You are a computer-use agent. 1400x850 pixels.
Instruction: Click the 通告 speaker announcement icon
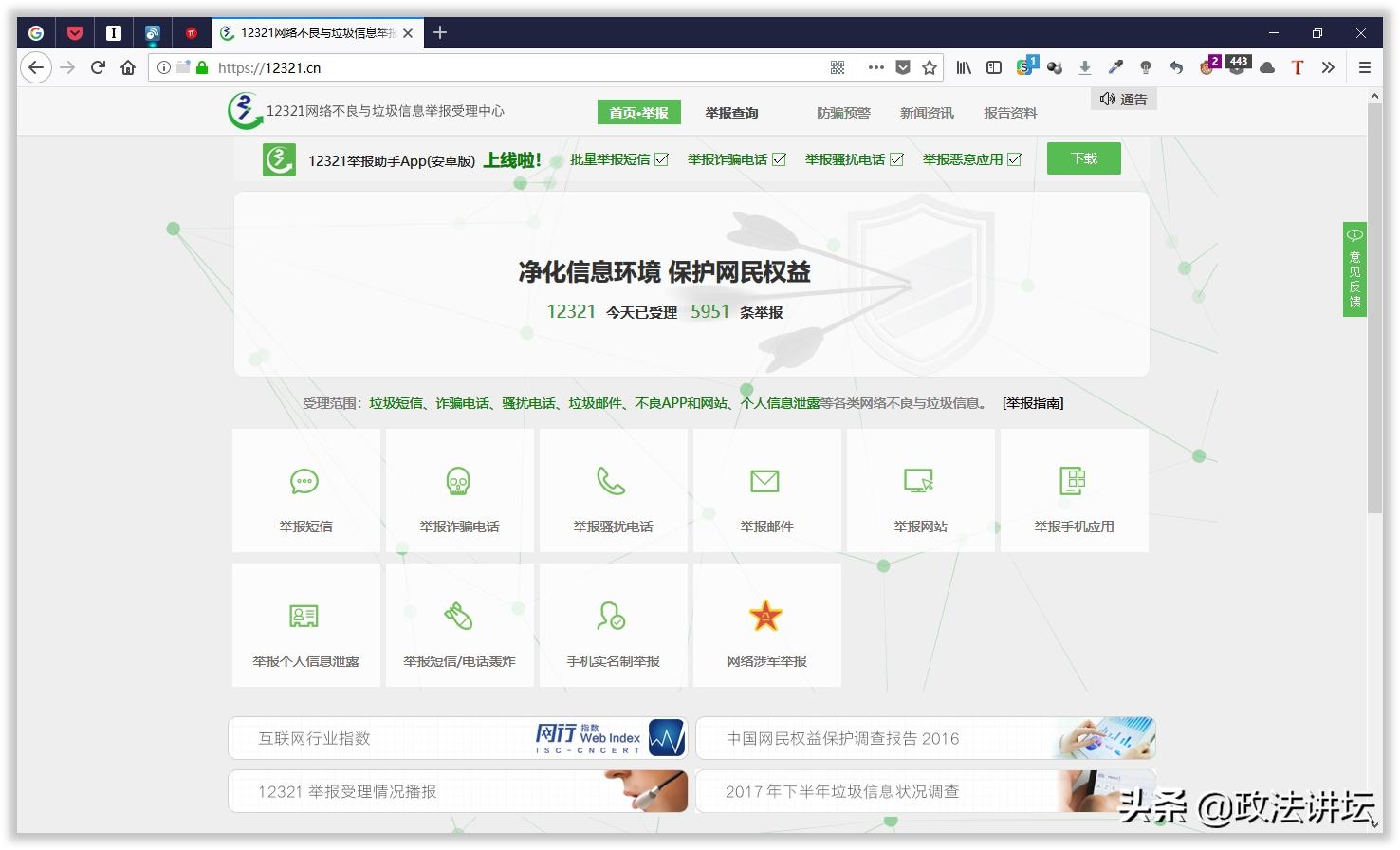pyautogui.click(x=1108, y=98)
